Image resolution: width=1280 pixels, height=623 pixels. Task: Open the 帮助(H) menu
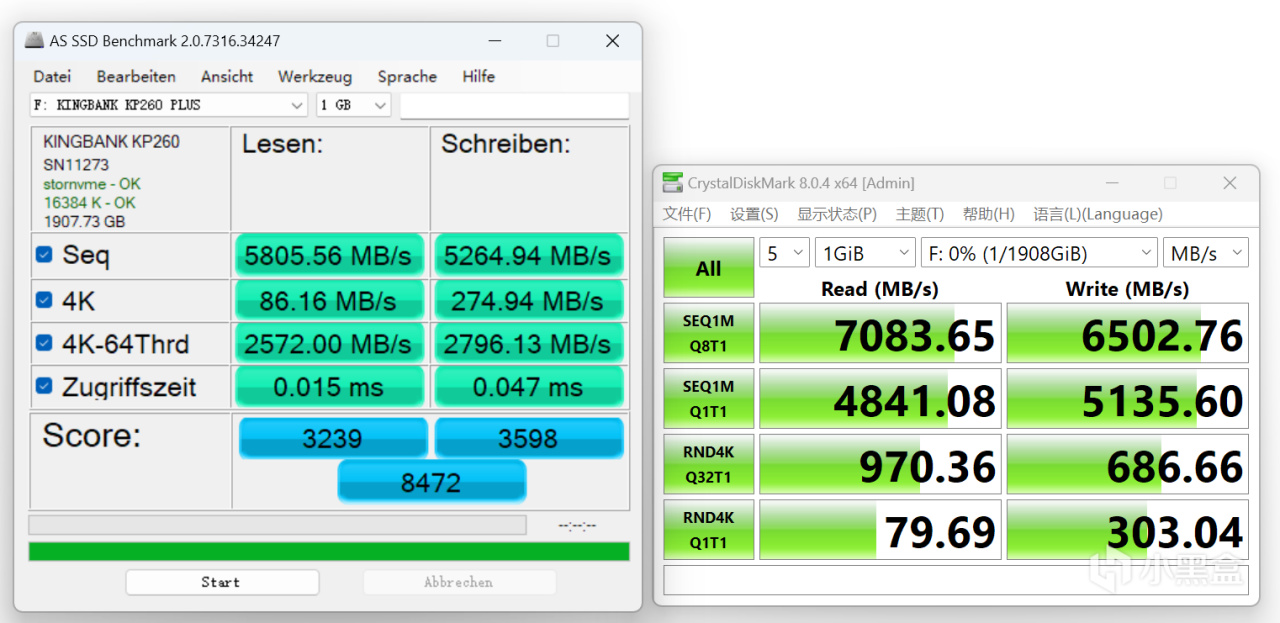pos(989,214)
